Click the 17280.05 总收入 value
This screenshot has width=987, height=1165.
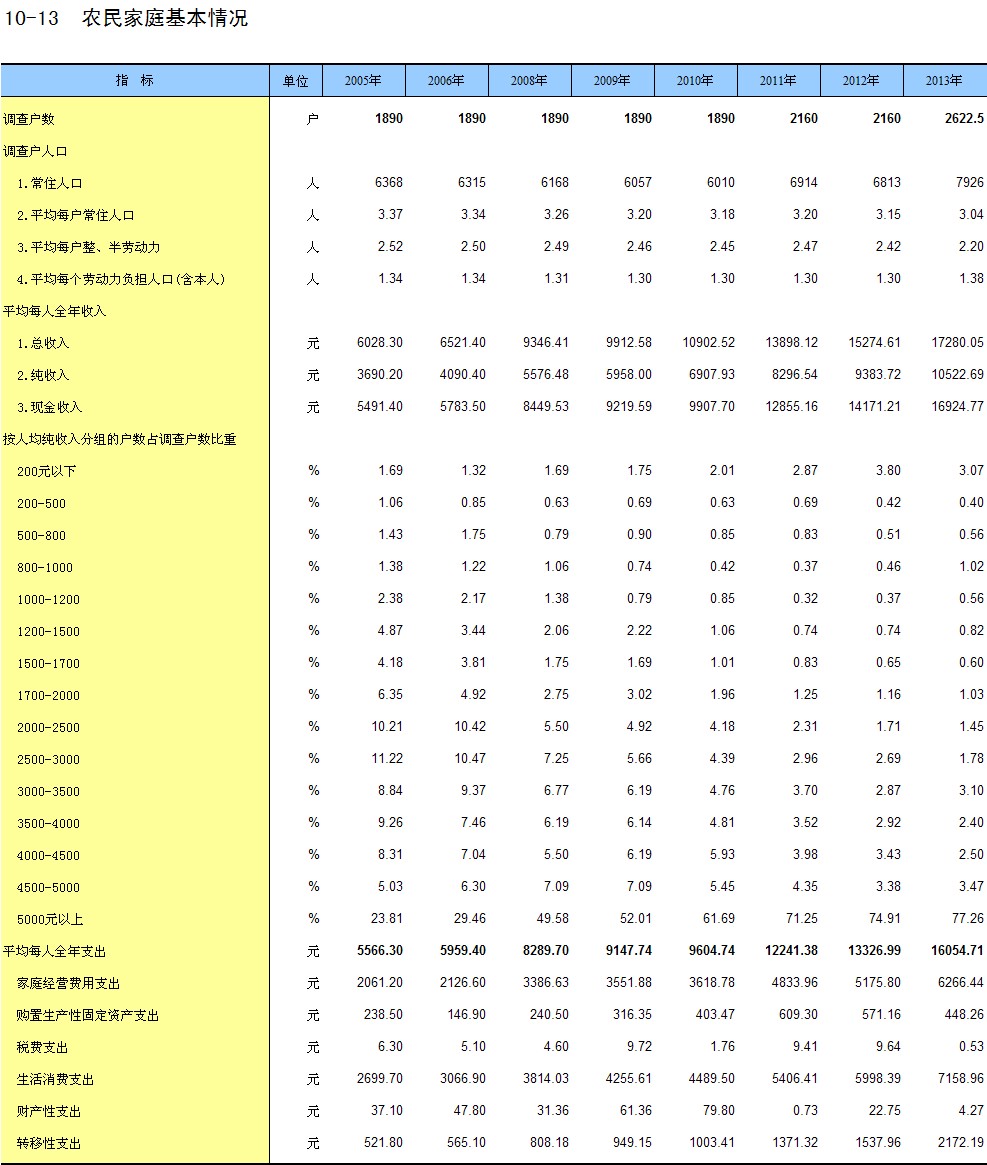pos(957,342)
